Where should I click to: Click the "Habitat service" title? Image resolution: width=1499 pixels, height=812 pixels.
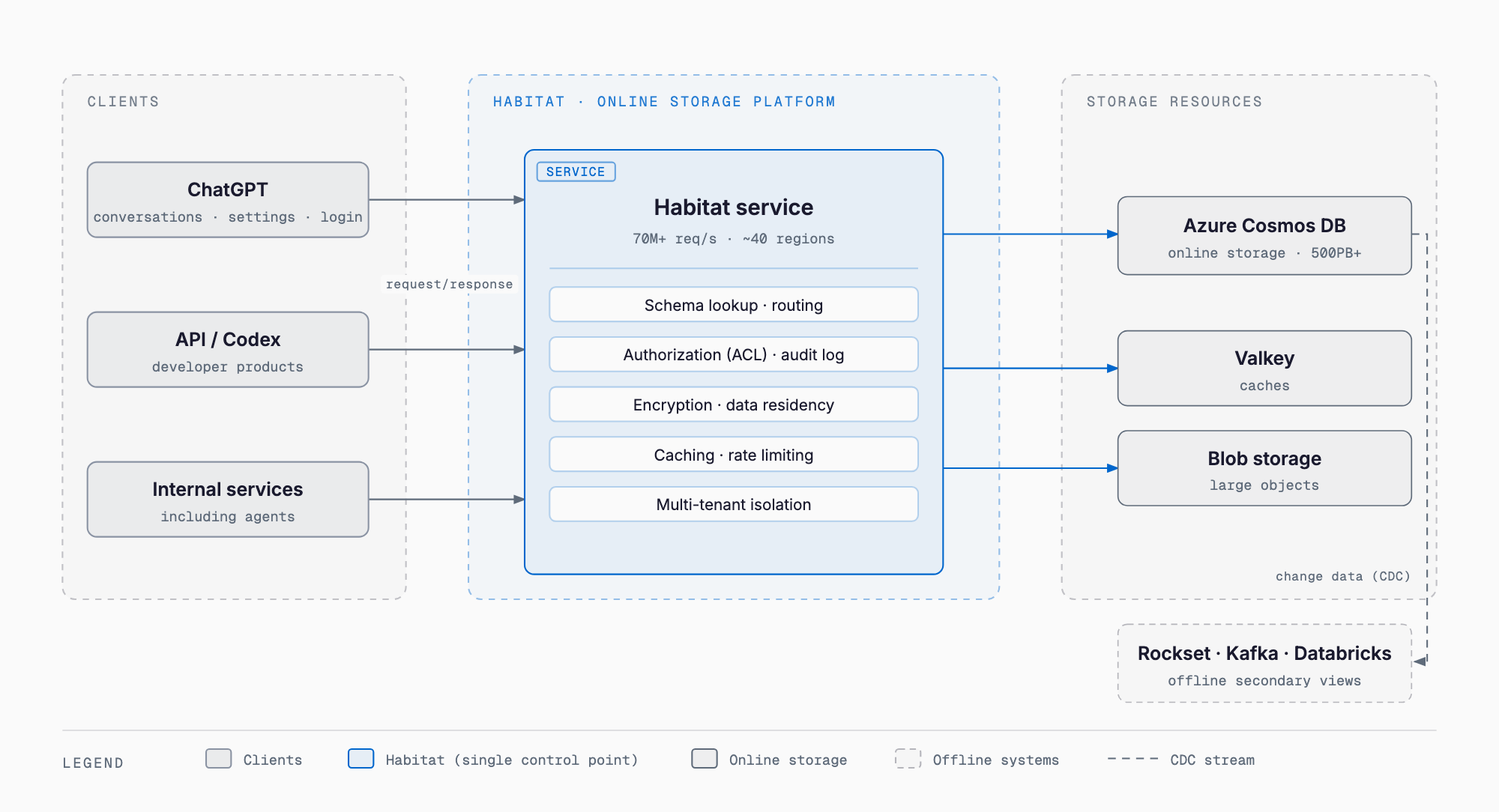[x=734, y=207]
